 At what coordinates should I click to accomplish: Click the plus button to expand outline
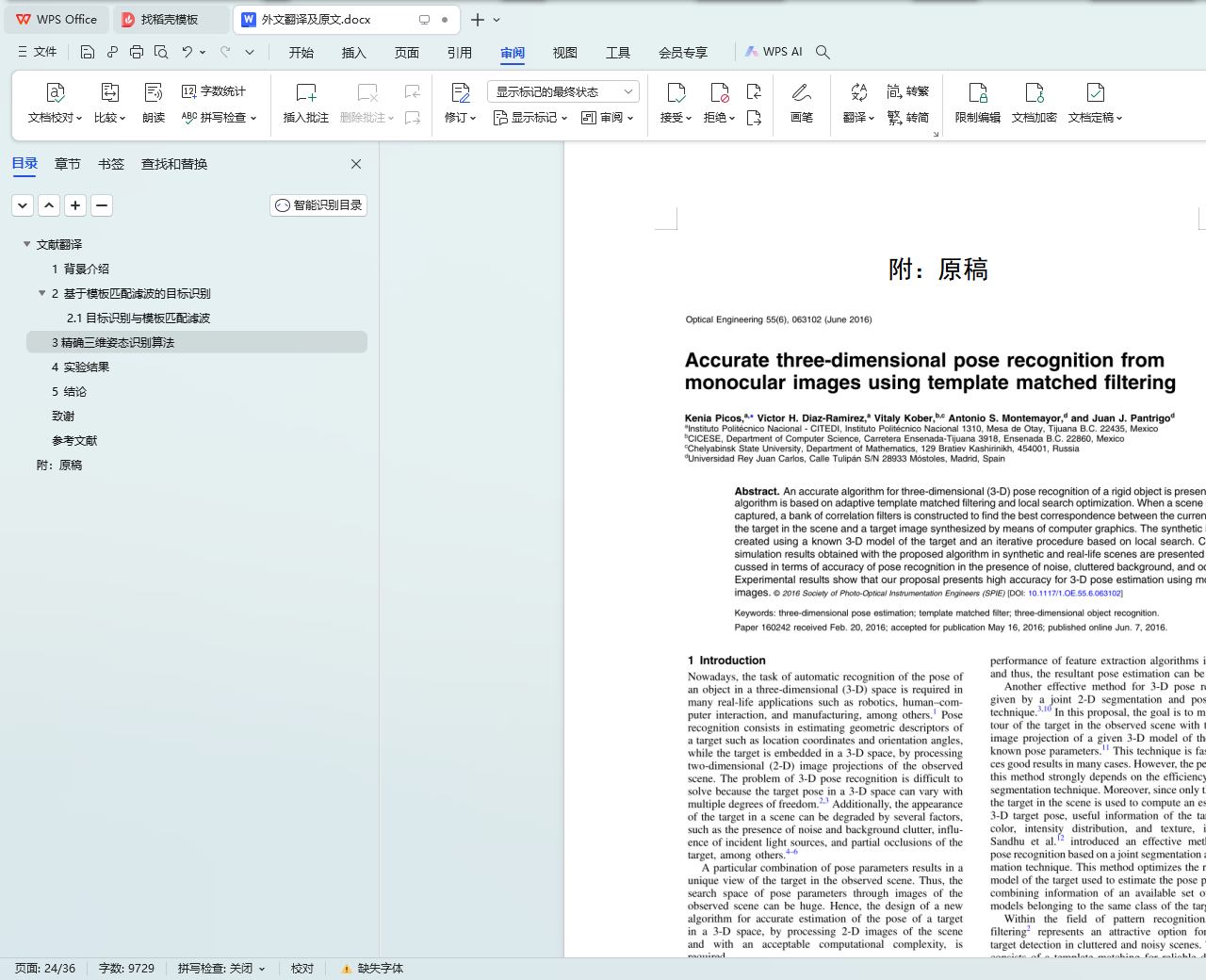[75, 205]
